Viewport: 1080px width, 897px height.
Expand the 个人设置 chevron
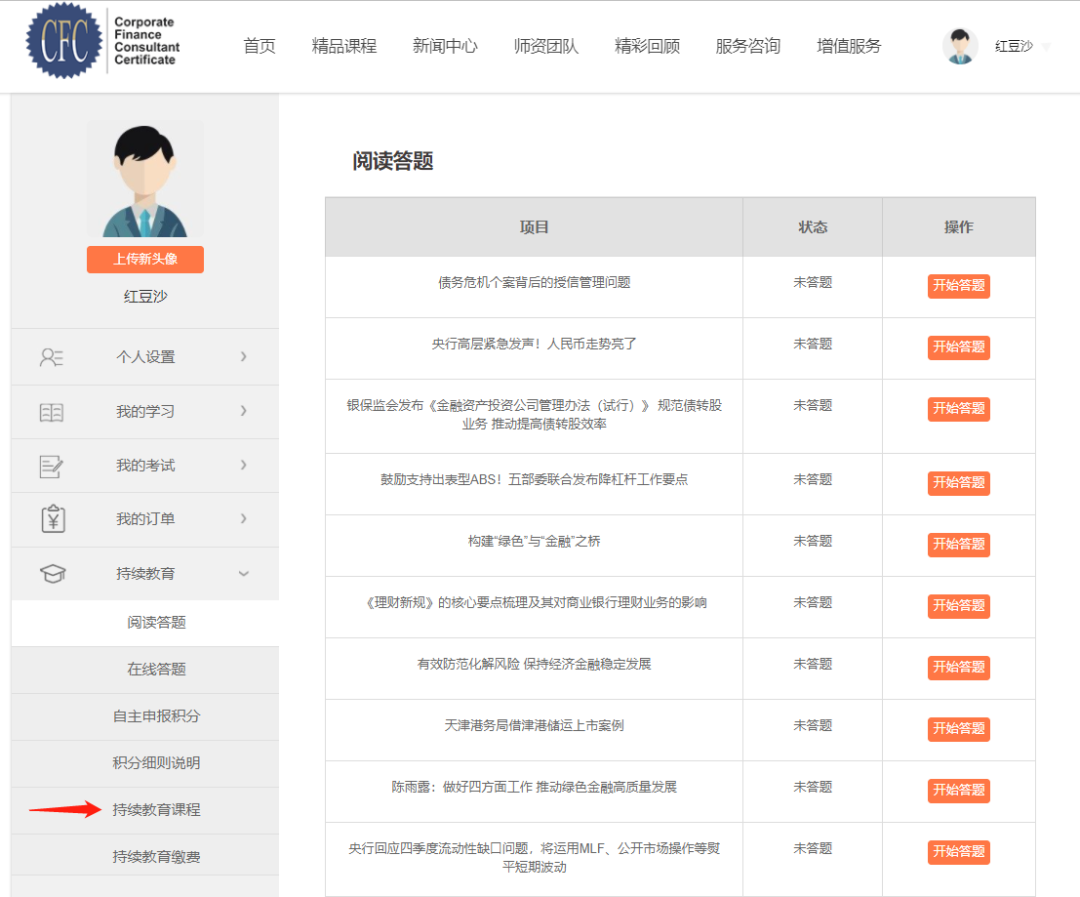(243, 356)
